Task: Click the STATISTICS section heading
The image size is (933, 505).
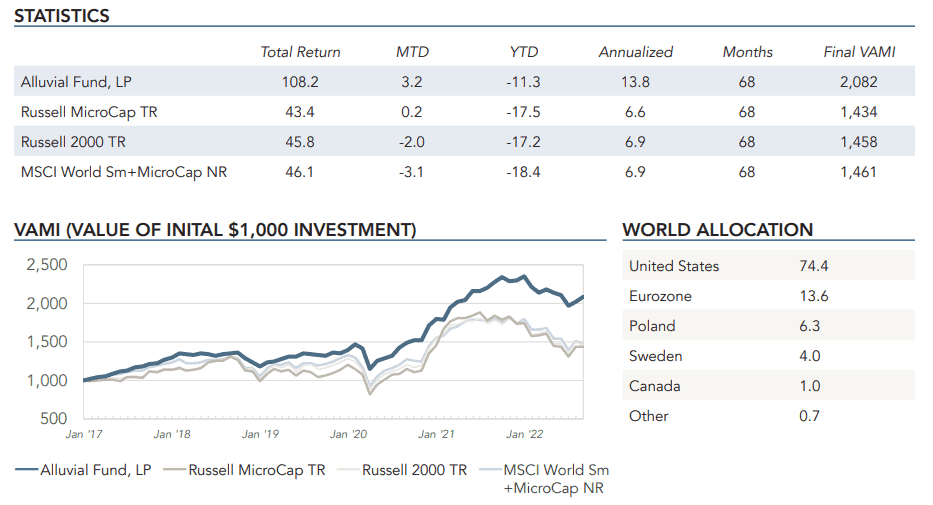Action: pyautogui.click(x=62, y=16)
